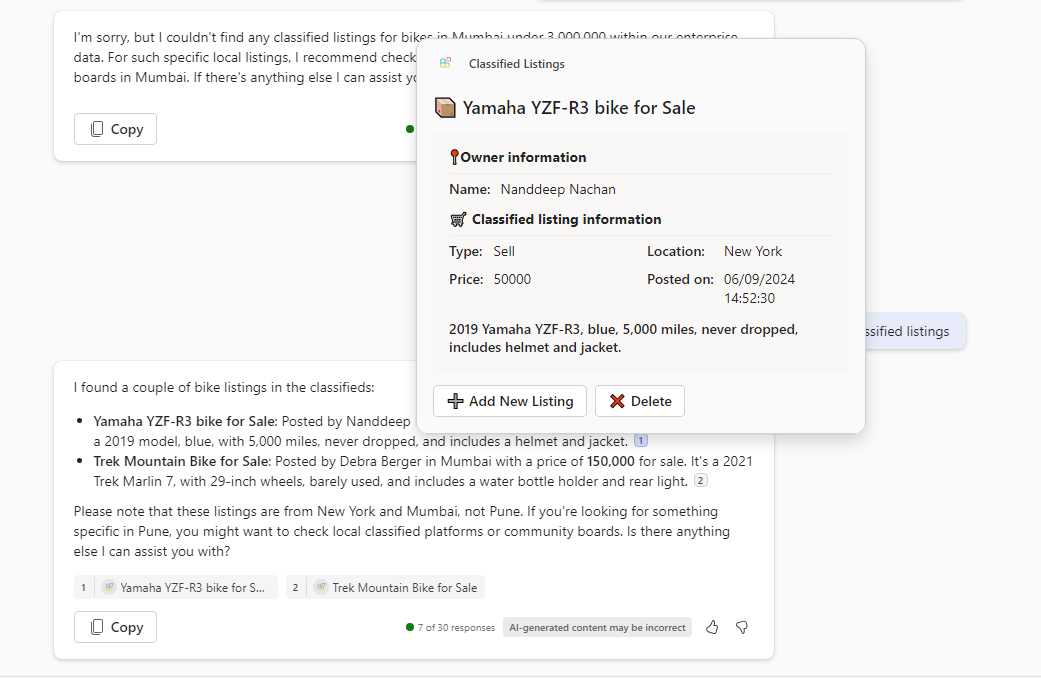Select owner name Nanddeep Nachan
The height and width of the screenshot is (678, 1041).
(x=557, y=189)
